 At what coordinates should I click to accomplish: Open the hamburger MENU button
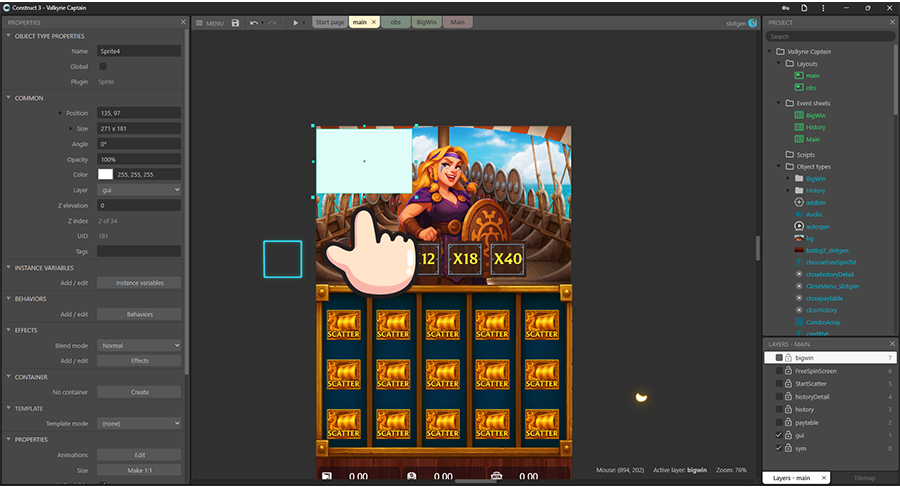pos(209,22)
